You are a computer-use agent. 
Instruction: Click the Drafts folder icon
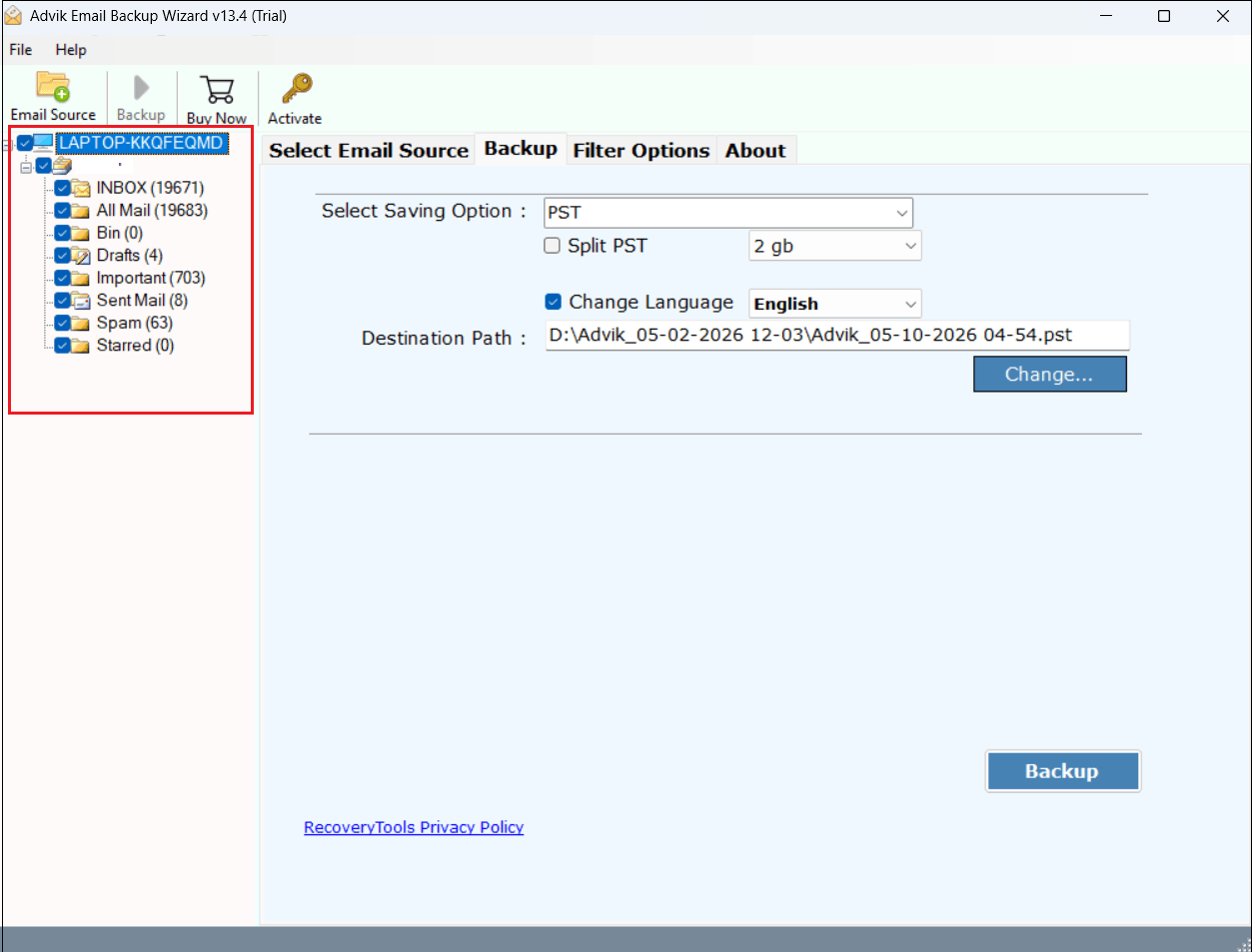click(81, 256)
